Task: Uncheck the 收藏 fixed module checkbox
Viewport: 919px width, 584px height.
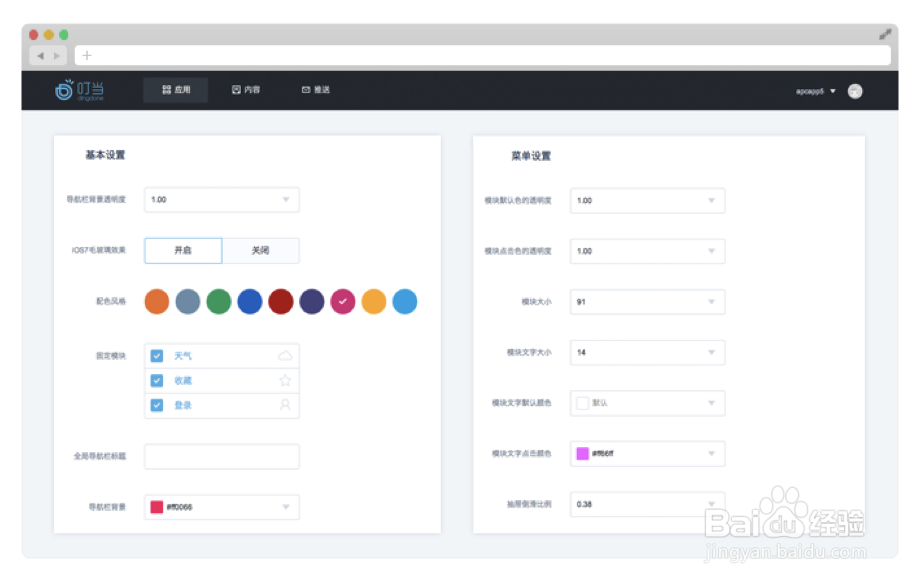Action: 157,380
